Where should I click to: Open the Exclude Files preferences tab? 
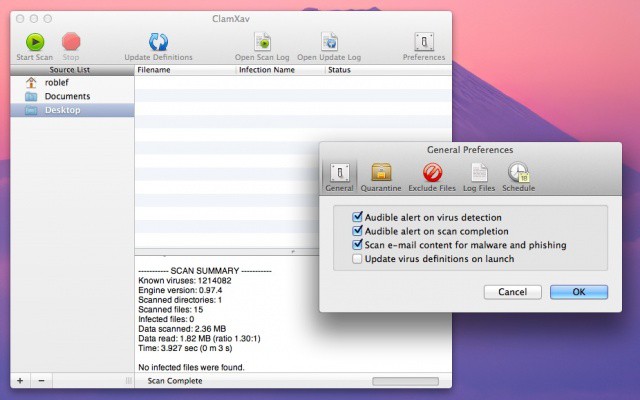(432, 175)
